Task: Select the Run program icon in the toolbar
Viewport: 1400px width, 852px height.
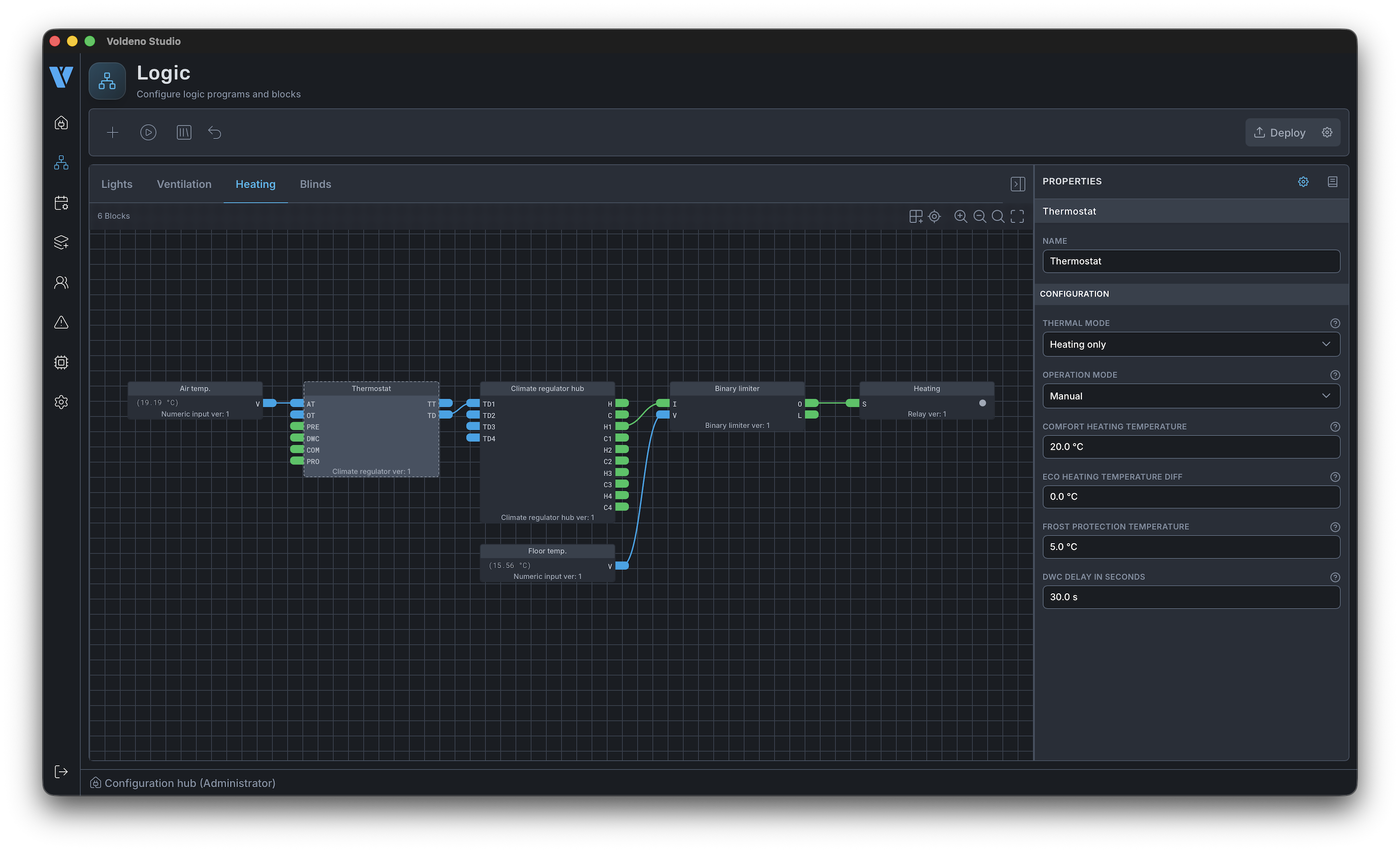Action: click(148, 132)
